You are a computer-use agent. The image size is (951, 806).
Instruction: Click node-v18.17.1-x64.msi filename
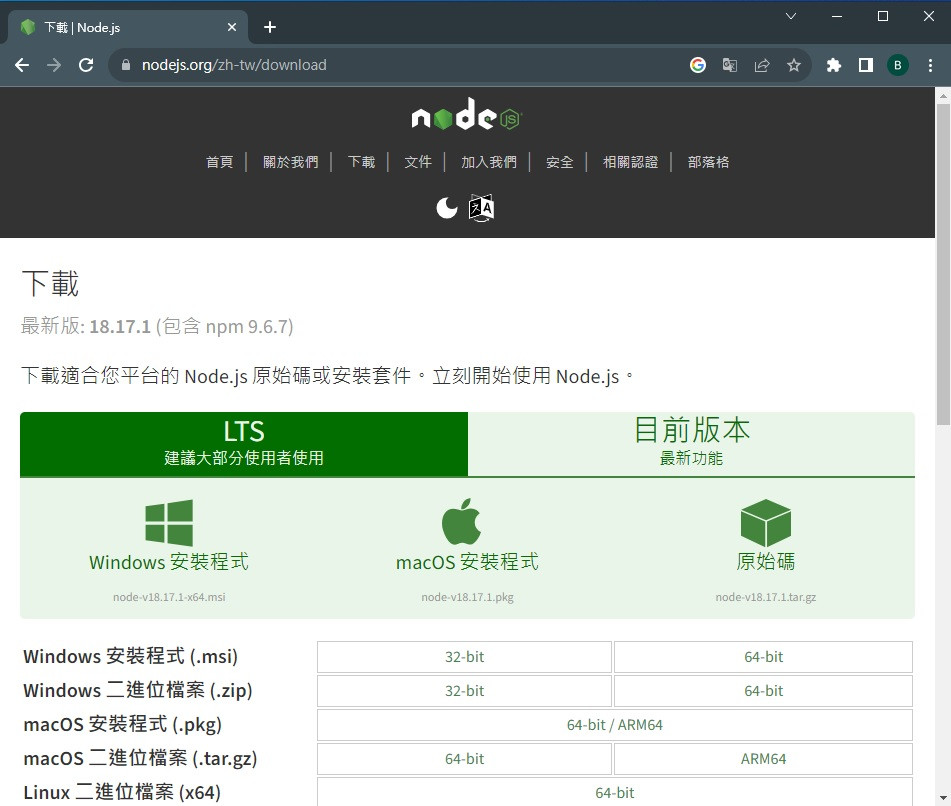[169, 597]
